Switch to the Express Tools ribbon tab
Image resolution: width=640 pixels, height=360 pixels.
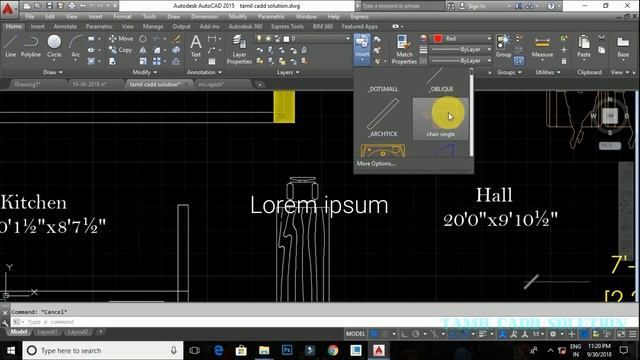pos(287,27)
